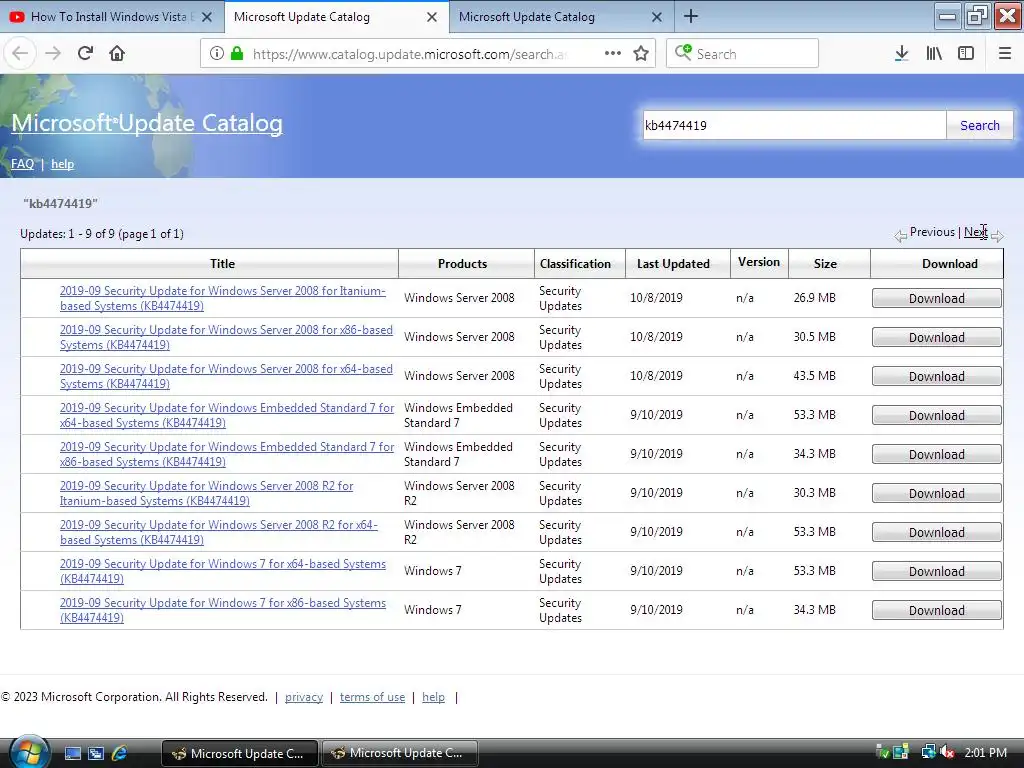Click Switch between windows quick launch icon
Image resolution: width=1024 pixels, height=768 pixels.
tap(95, 754)
